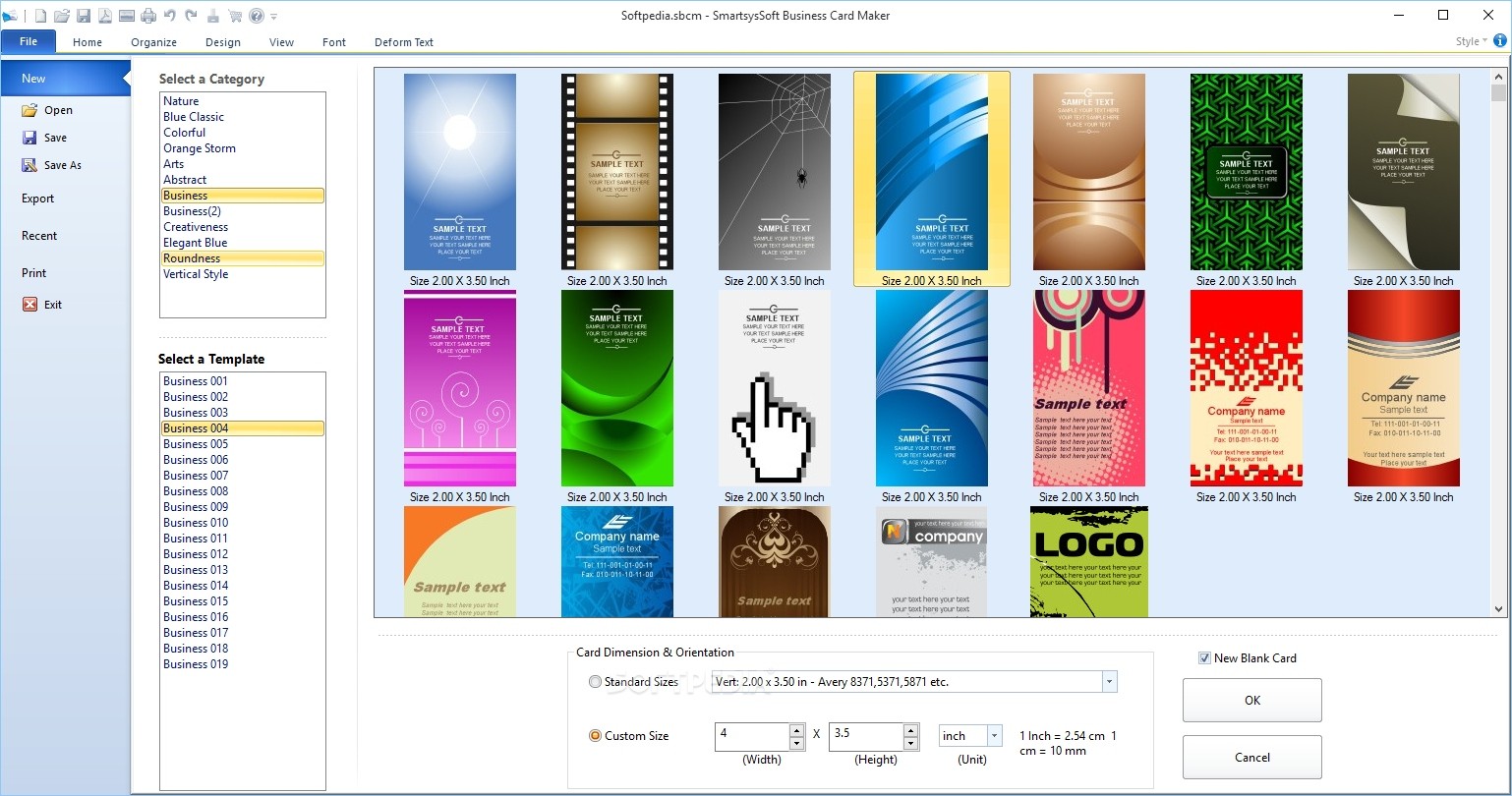The image size is (1512, 796).
Task: Click the app logo icon in title bar
Action: [x=10, y=16]
